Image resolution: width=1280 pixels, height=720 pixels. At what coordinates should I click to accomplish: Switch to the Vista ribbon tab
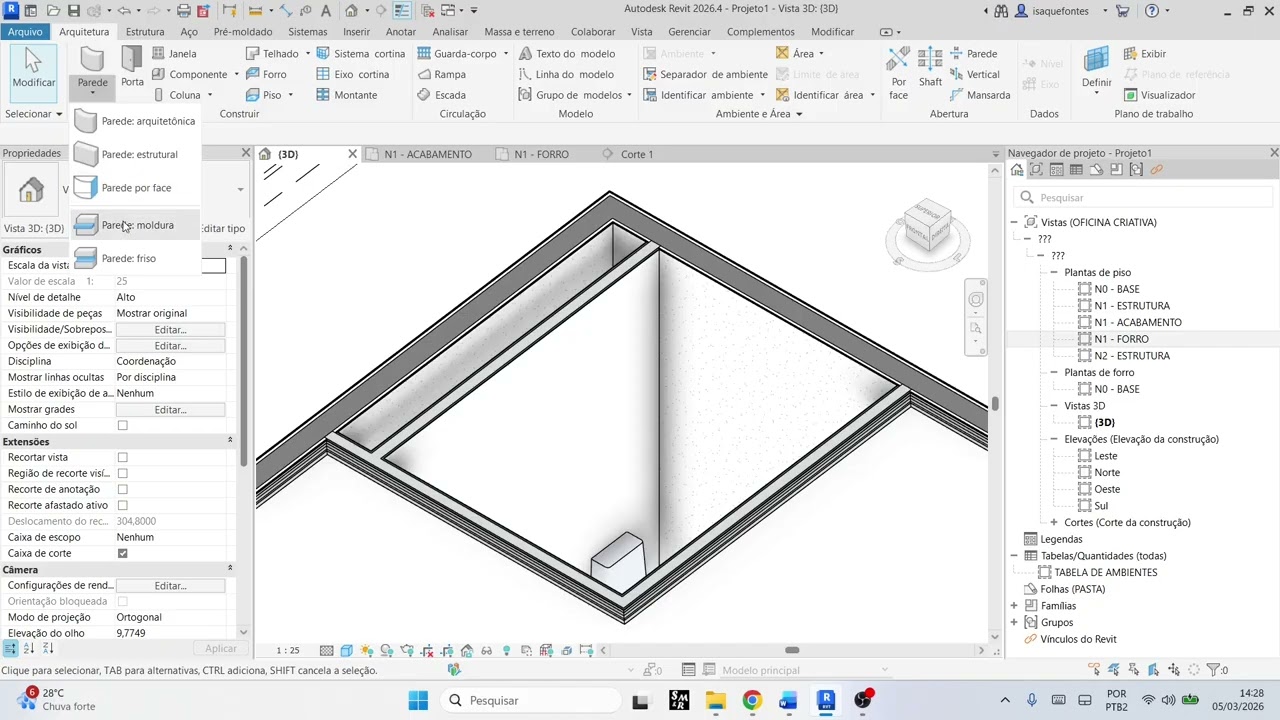pyautogui.click(x=642, y=32)
